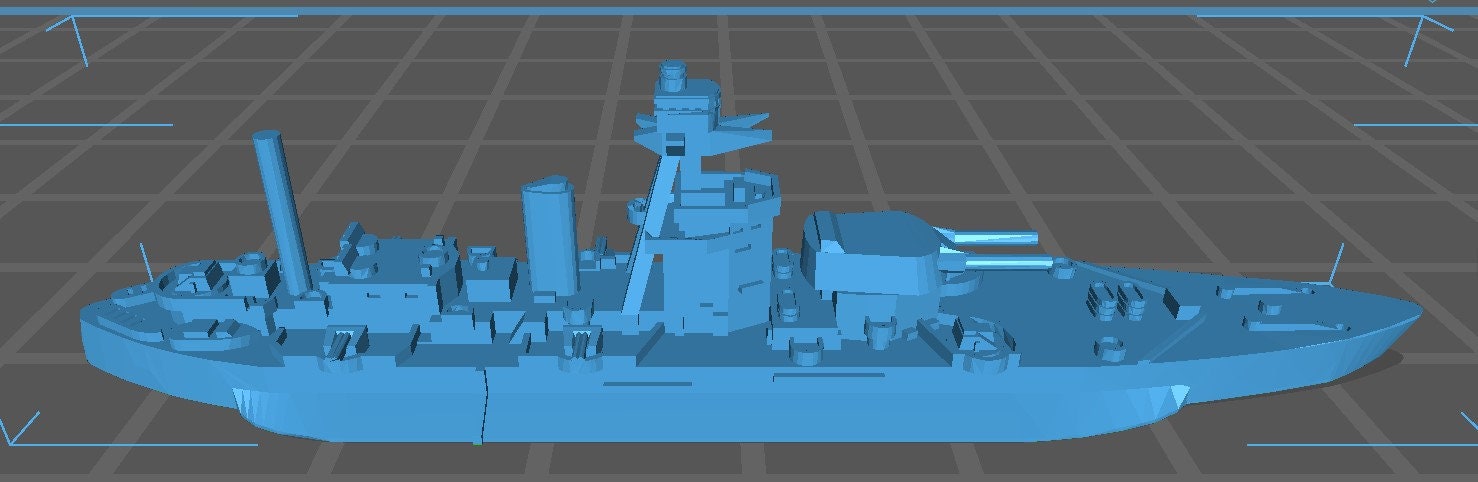The image size is (1478, 482).
Task: Select the bottom-left corner bounding box bracket
Action: [x=25, y=430]
